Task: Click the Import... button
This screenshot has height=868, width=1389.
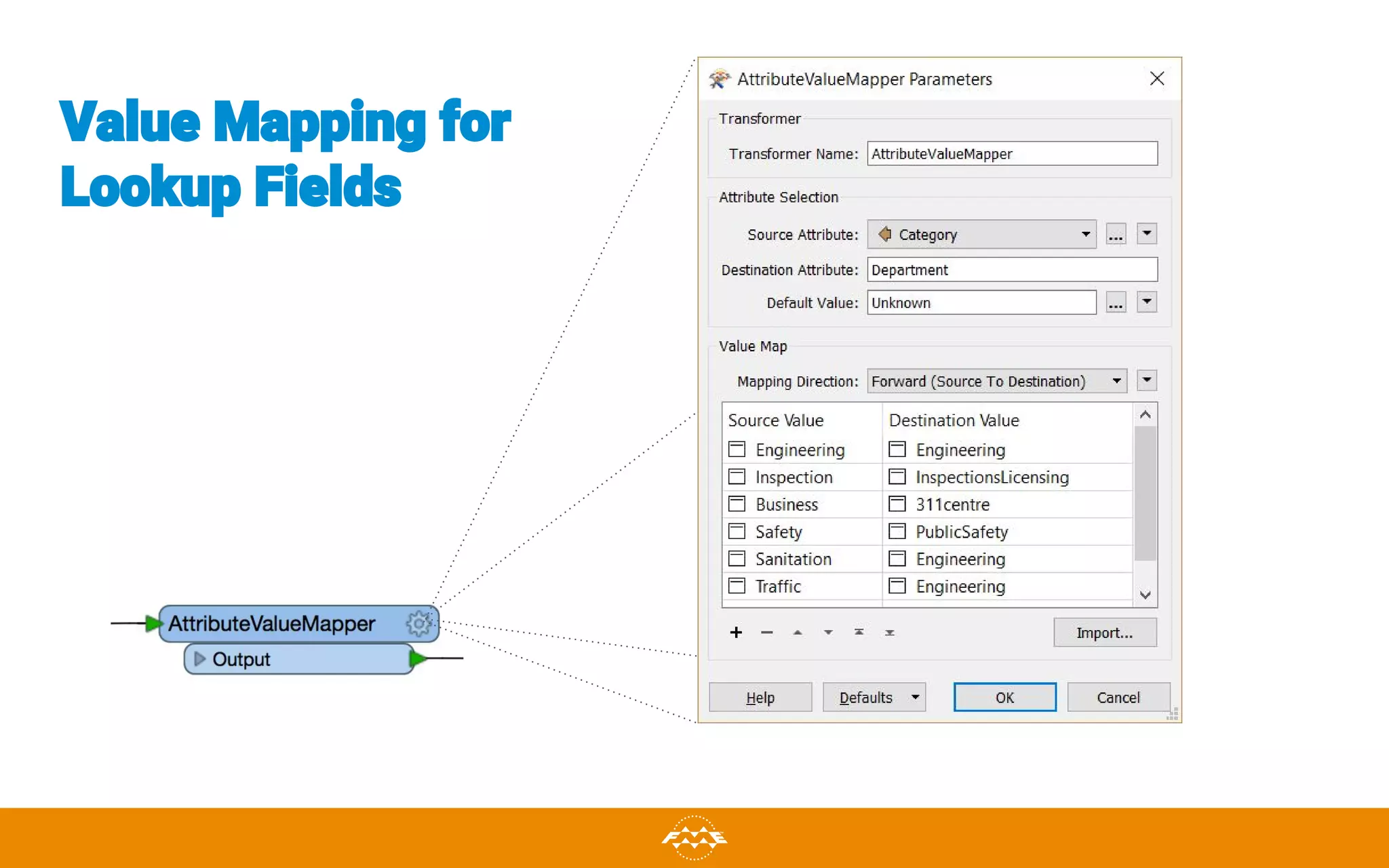Action: pos(1105,633)
